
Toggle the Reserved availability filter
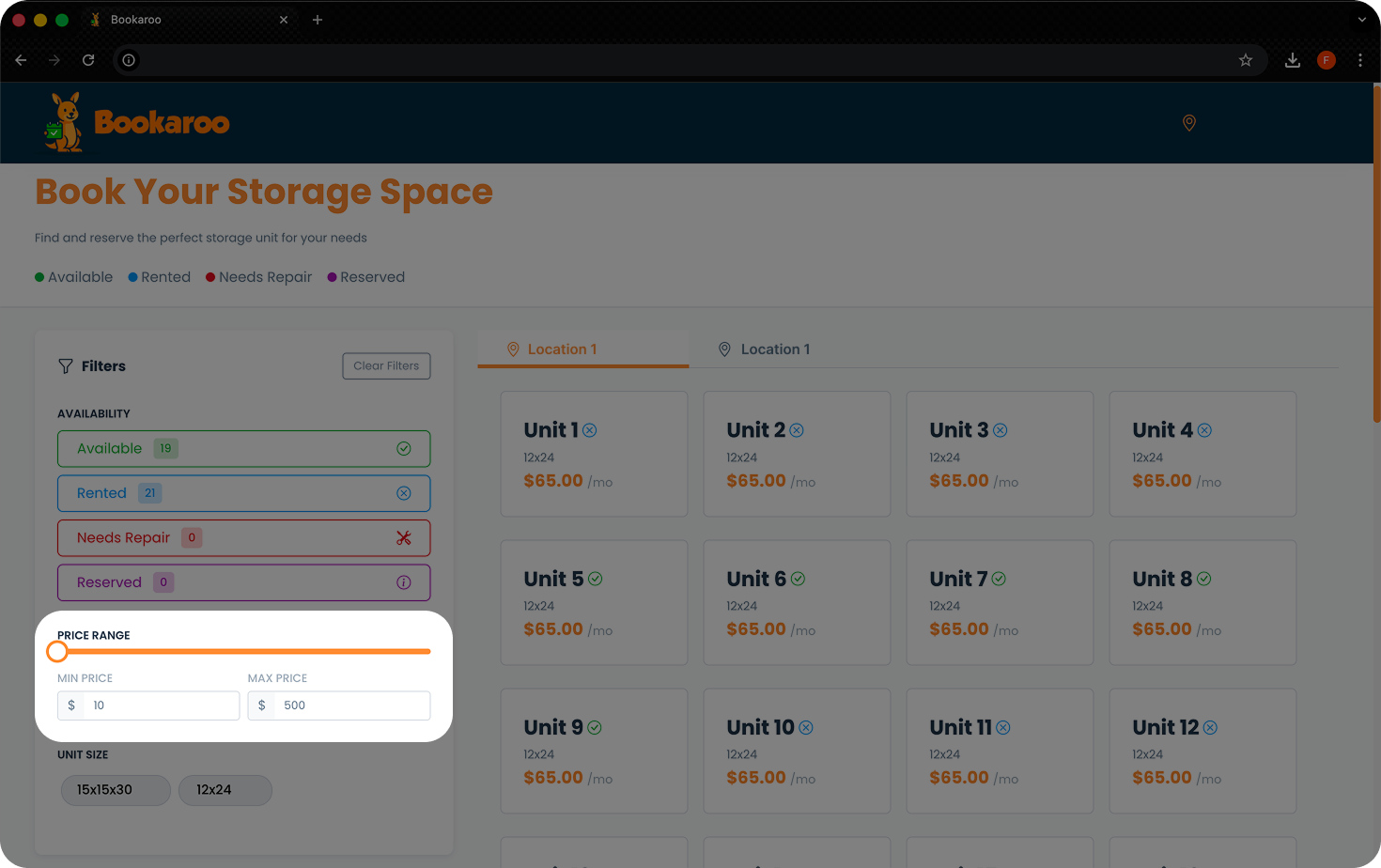243,582
